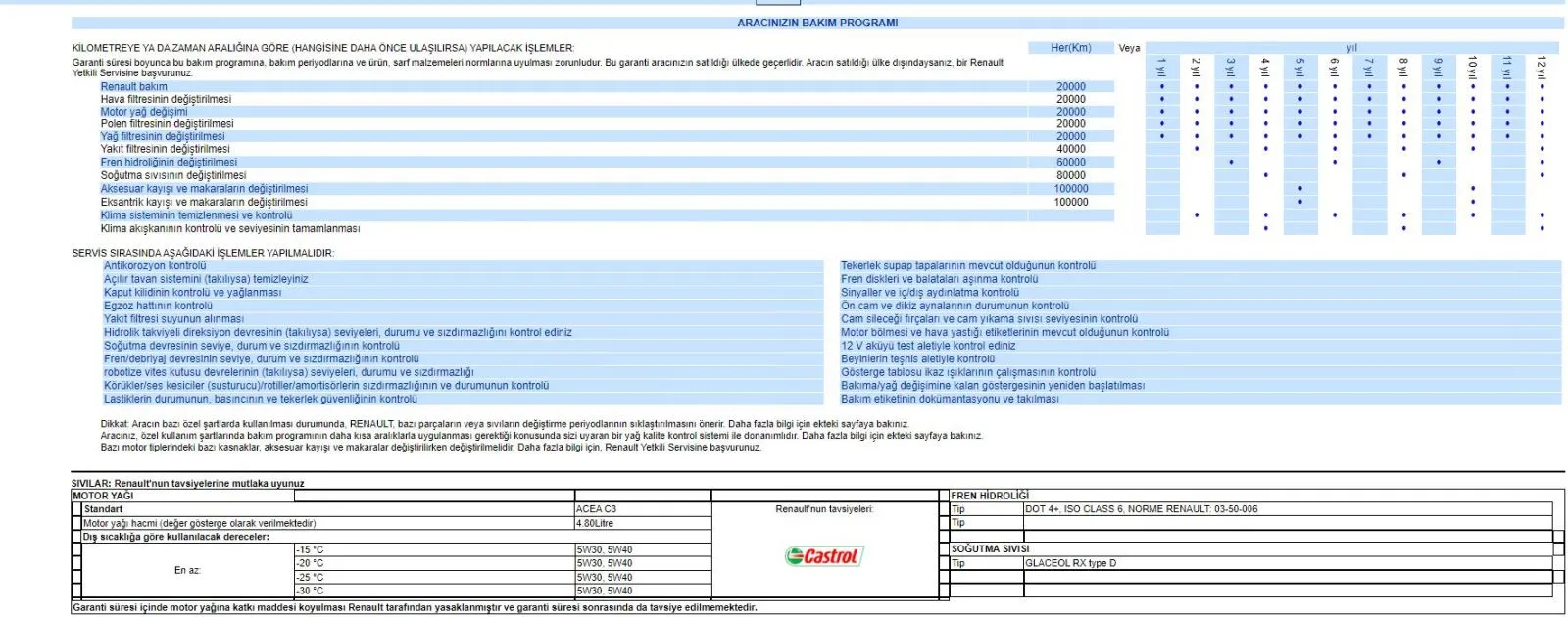Click 'Cam sileceği fırçaları' check item
This screenshot has height=617, width=1568.
(989, 318)
